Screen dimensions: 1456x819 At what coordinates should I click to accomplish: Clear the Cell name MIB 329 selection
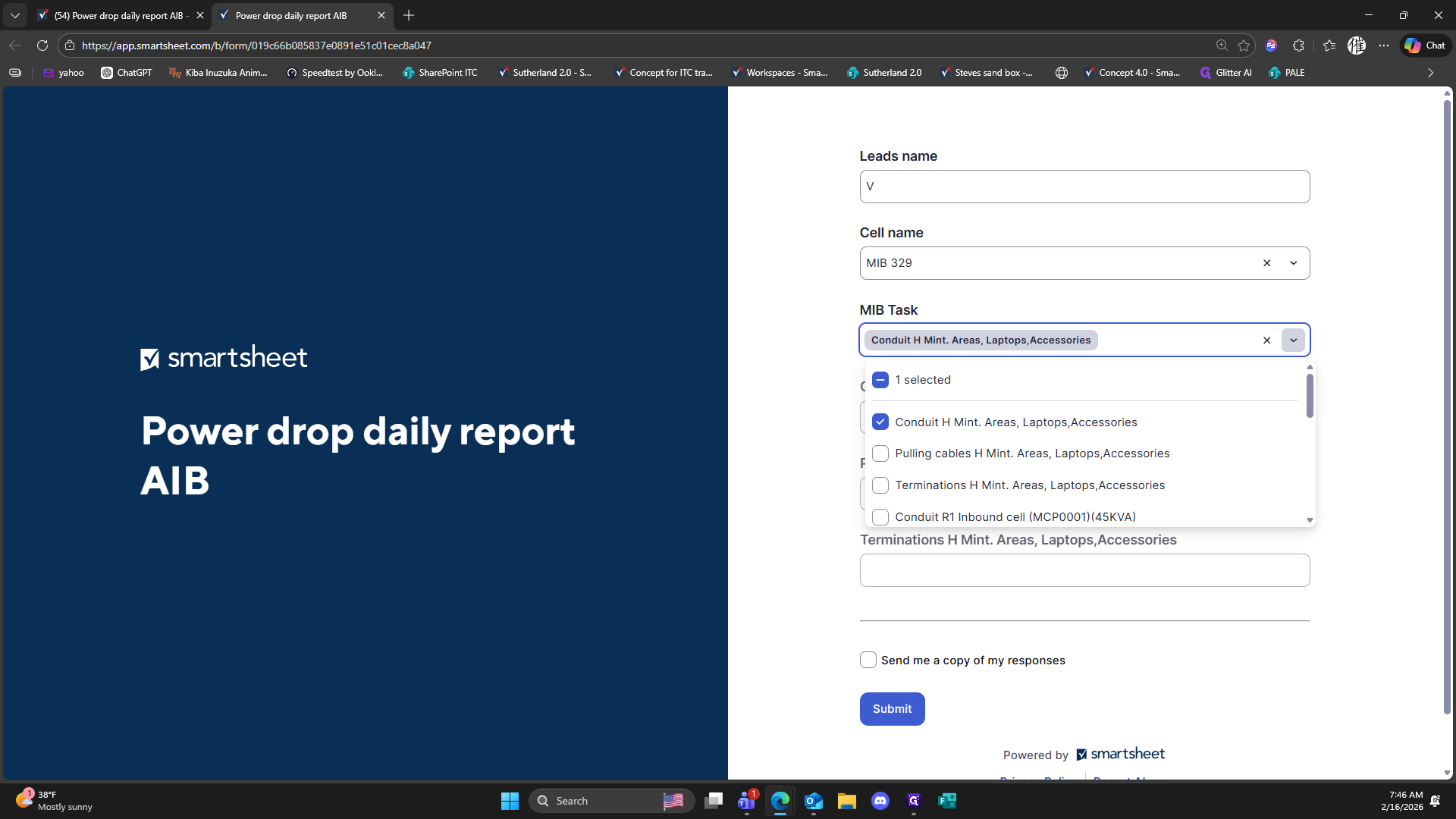pyautogui.click(x=1266, y=263)
